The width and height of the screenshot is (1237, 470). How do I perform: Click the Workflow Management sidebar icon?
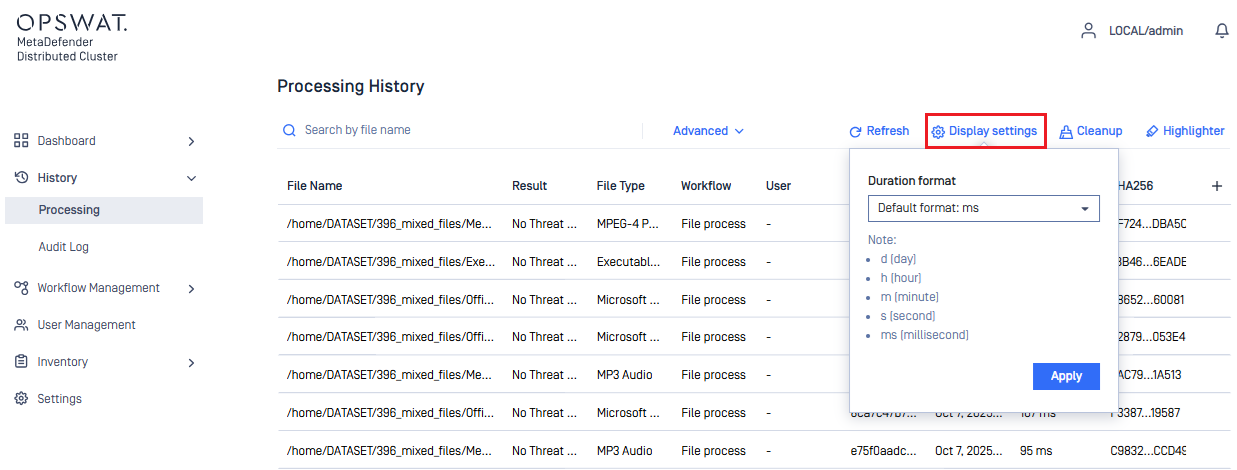tap(21, 288)
